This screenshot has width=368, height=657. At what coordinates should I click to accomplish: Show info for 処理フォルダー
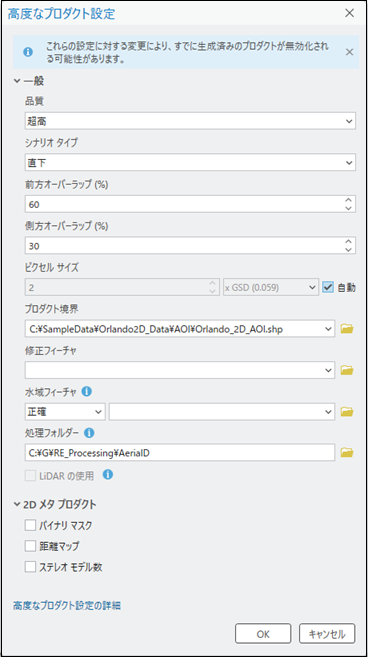click(89, 433)
